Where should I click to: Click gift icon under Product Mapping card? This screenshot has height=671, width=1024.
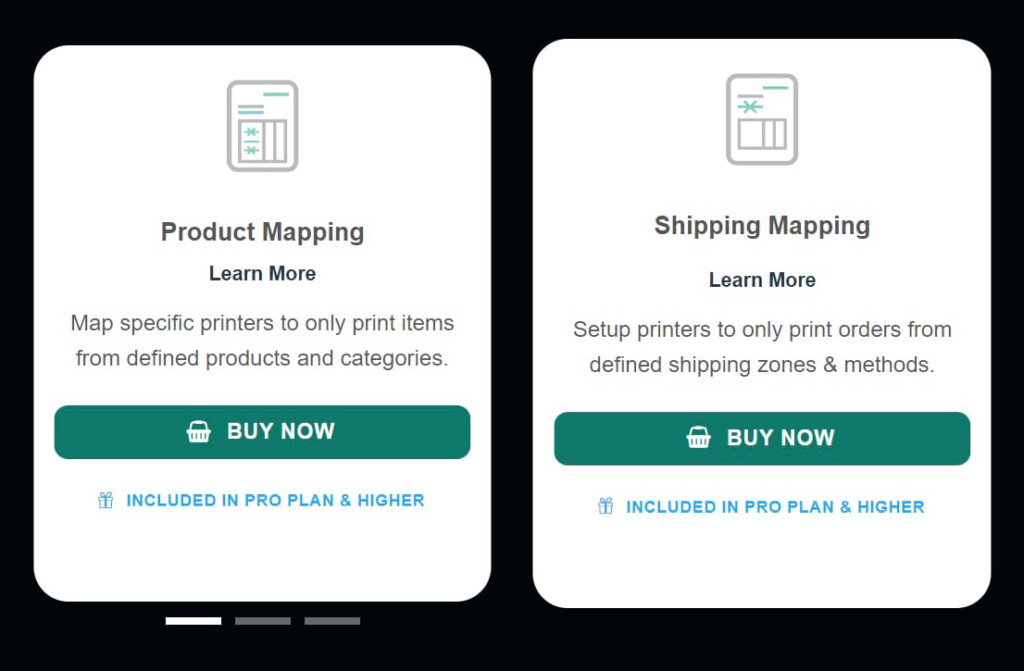point(106,500)
